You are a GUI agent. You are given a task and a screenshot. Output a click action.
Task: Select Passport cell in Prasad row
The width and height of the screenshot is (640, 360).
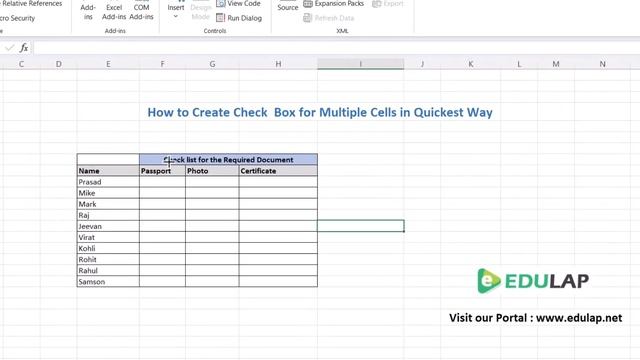pos(162,182)
